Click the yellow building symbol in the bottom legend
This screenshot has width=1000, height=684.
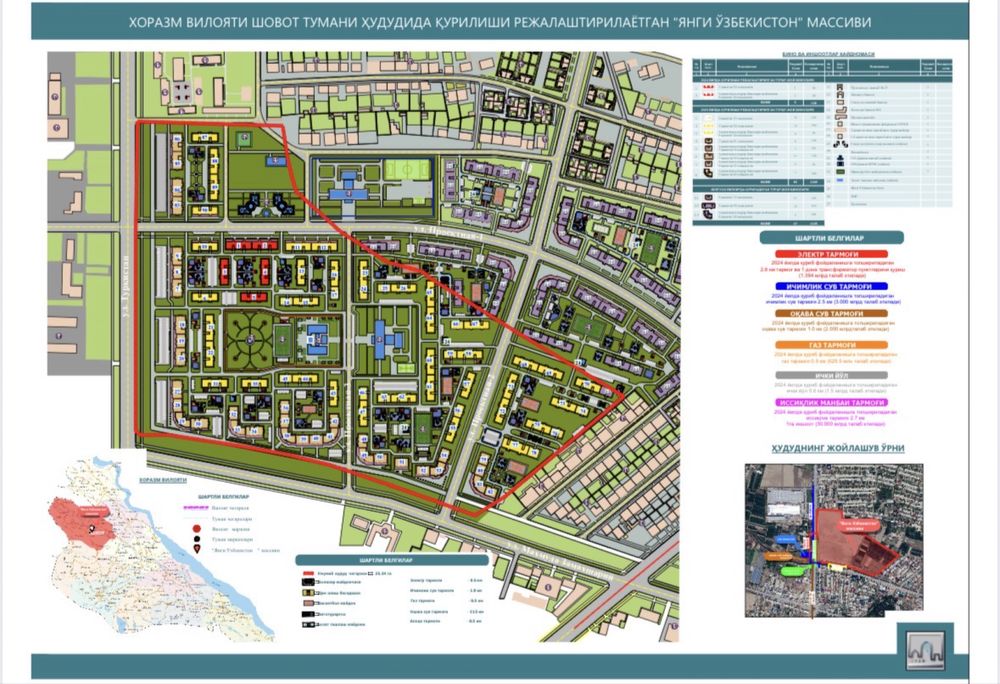[309, 592]
